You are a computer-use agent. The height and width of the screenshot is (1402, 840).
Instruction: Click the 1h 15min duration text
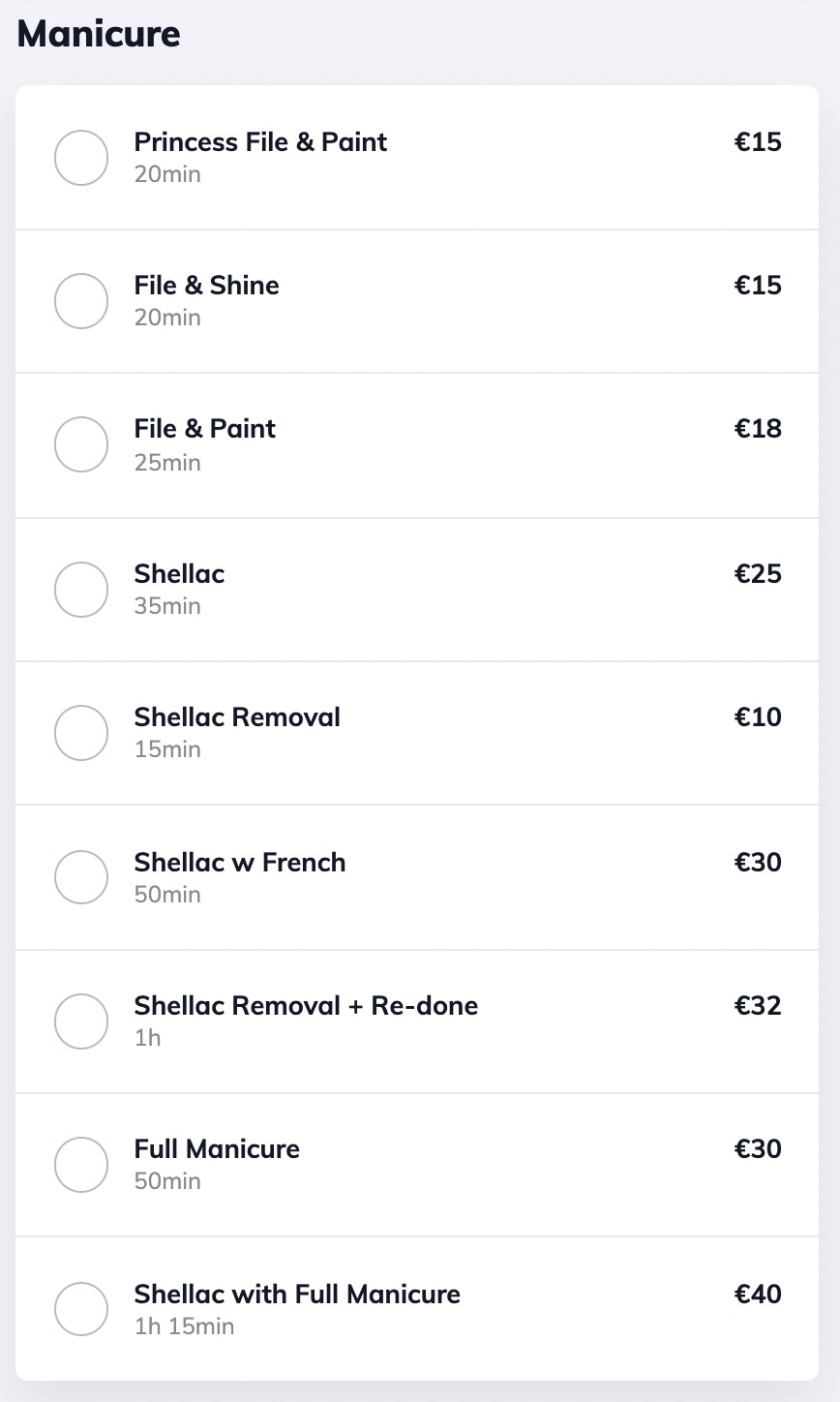pyautogui.click(x=184, y=1326)
